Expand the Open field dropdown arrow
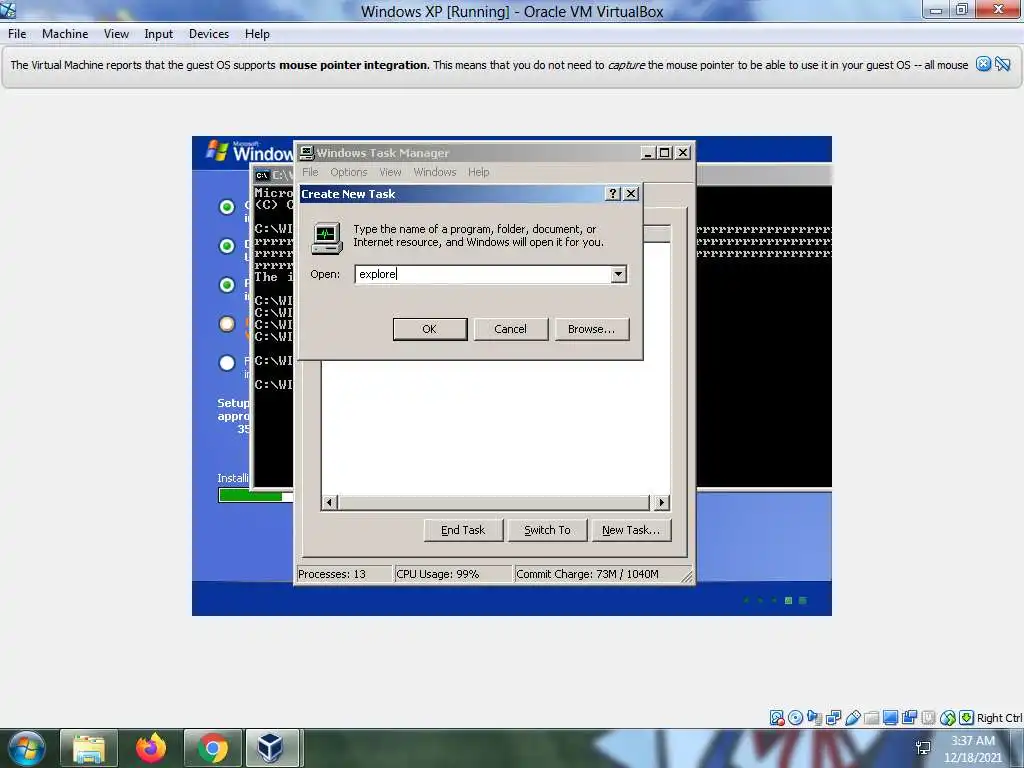Screen dimensions: 1024x768 click(x=618, y=274)
